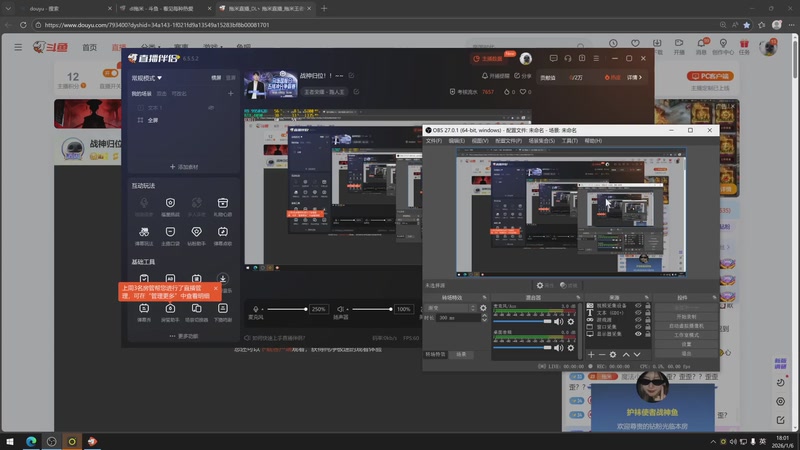This screenshot has width=800, height=450.
Task: Click the 时长 300 ms duration stepper
Action: 484,318
